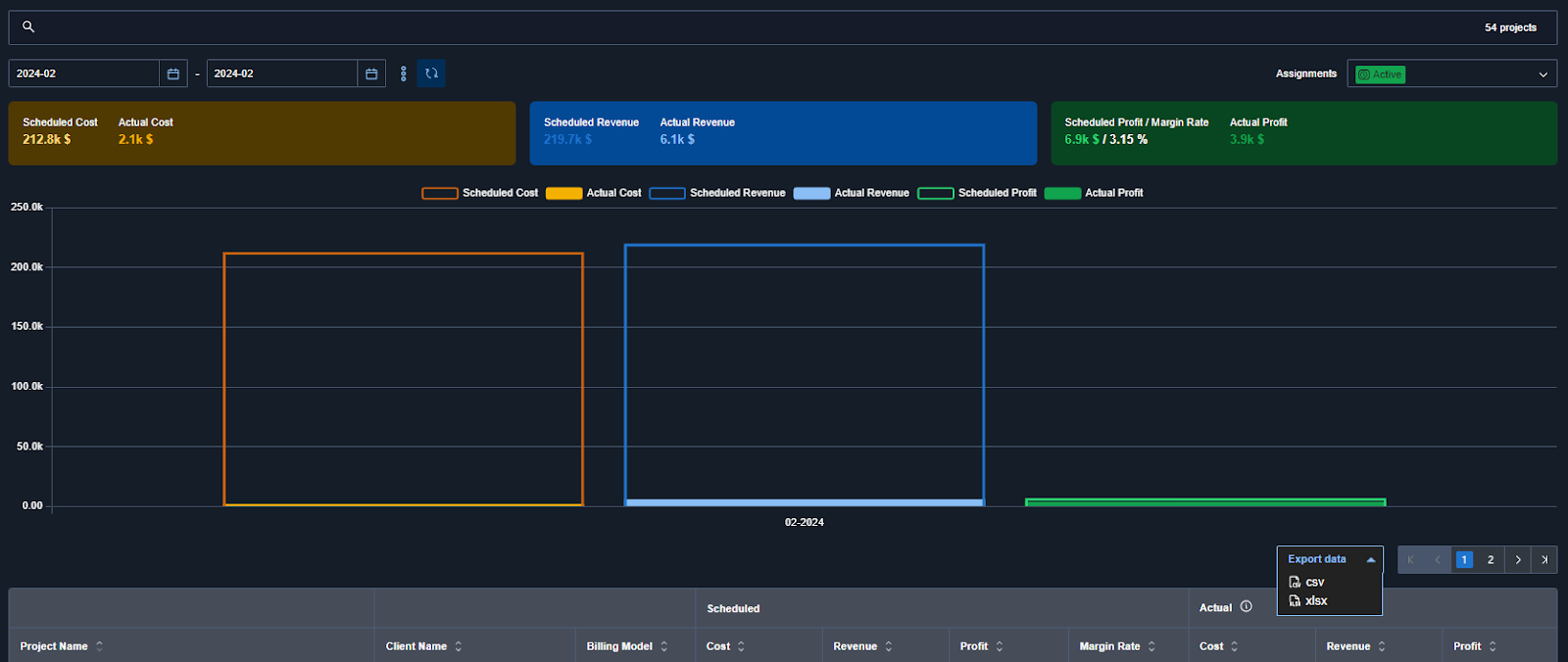Sort by Actual Profit column
Screen dimensions: 1568x662
click(x=1493, y=646)
